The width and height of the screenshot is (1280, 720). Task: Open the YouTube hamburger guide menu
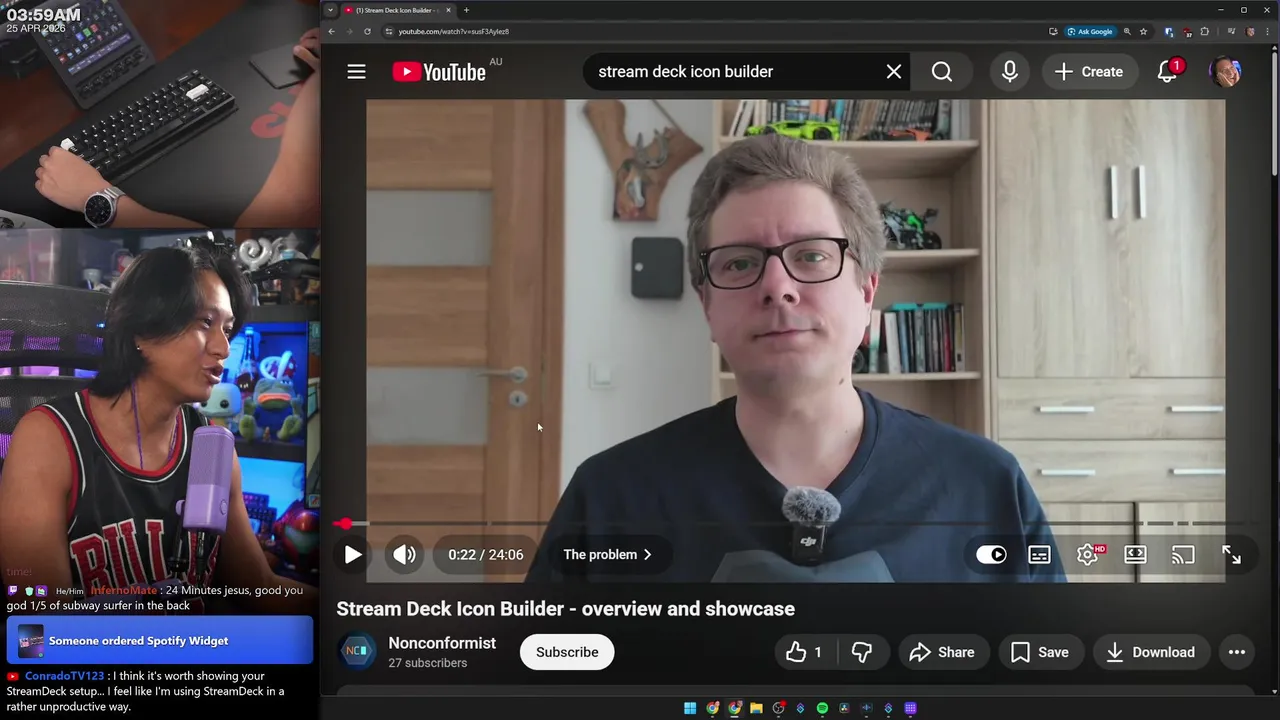[356, 71]
